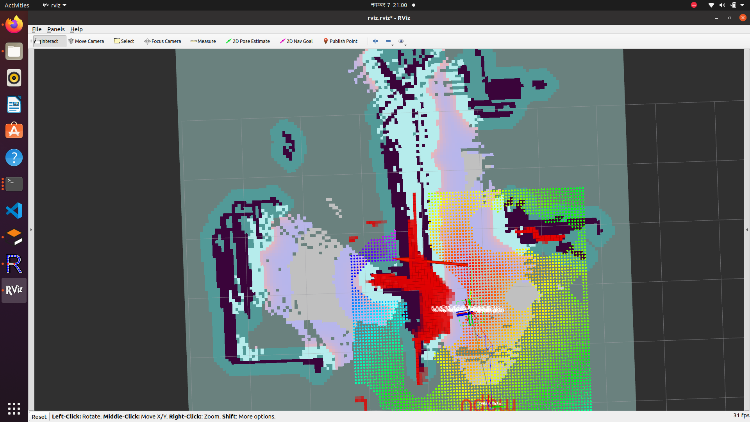Screen dimensions: 750x422
Task: Expand the collapsed left side panel handle
Action: [31, 229]
